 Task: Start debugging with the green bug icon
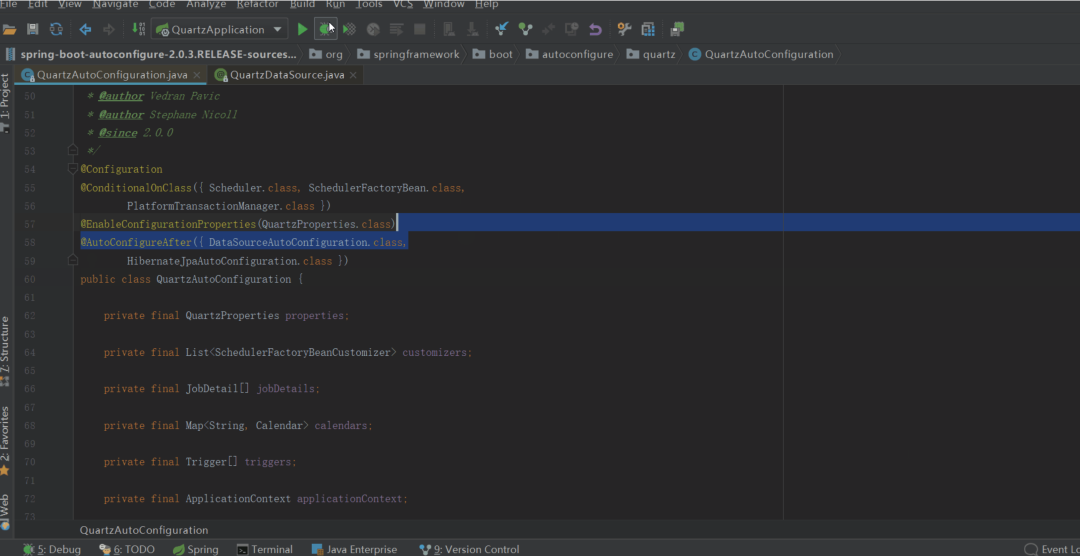(x=325, y=29)
